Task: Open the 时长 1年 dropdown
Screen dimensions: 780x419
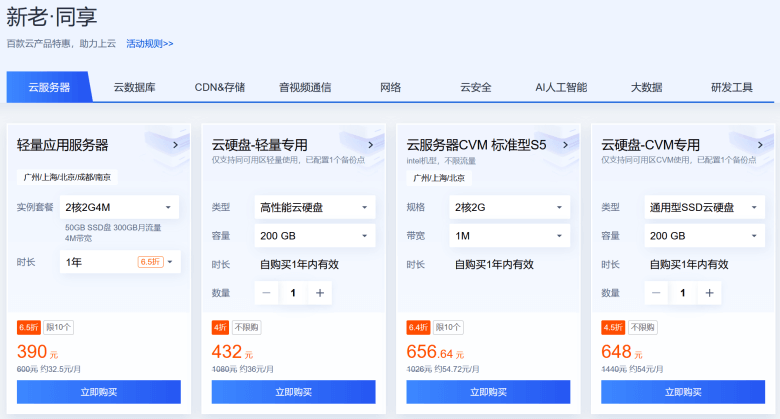Action: (x=120, y=262)
